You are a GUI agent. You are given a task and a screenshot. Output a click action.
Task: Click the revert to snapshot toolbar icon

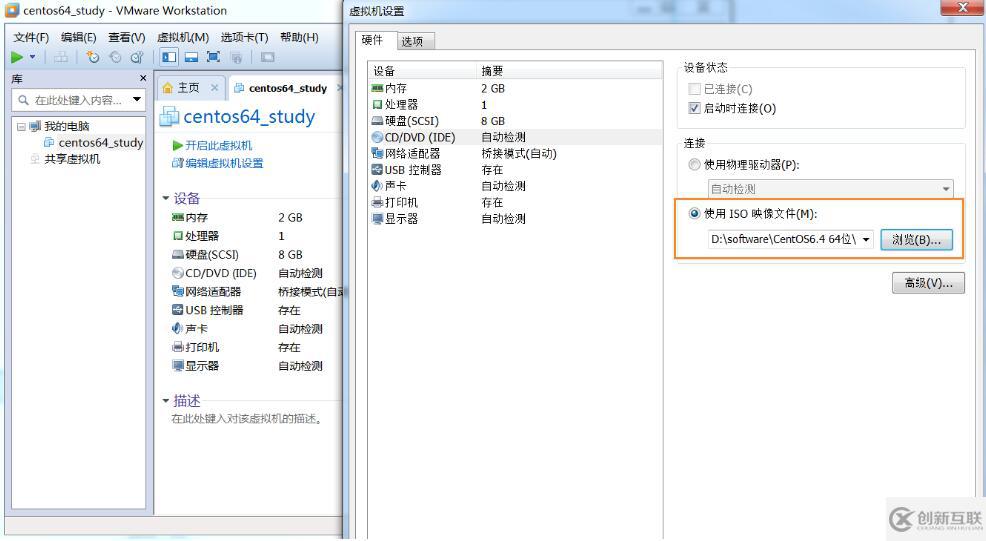tap(115, 57)
